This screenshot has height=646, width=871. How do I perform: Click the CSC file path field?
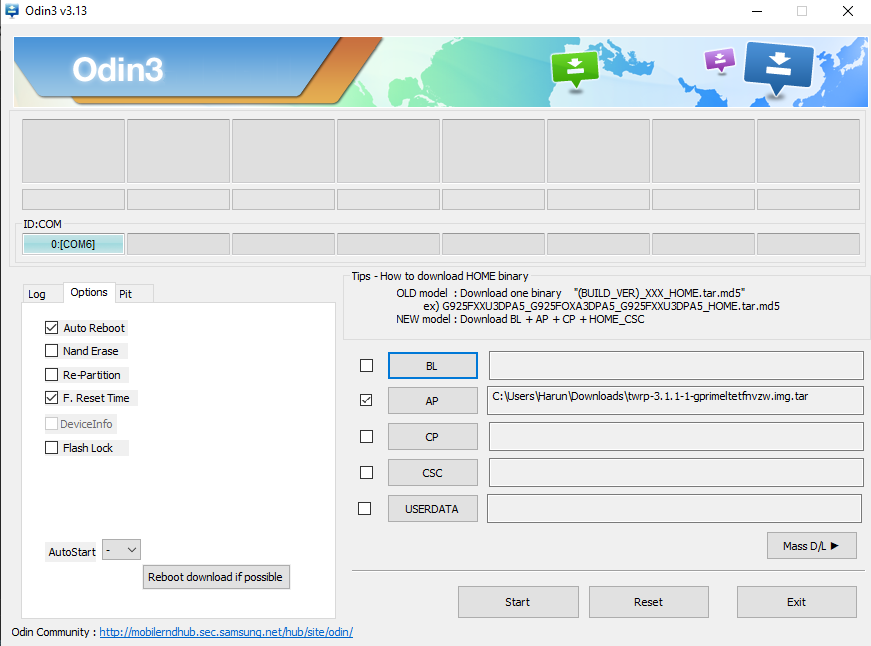tap(676, 473)
